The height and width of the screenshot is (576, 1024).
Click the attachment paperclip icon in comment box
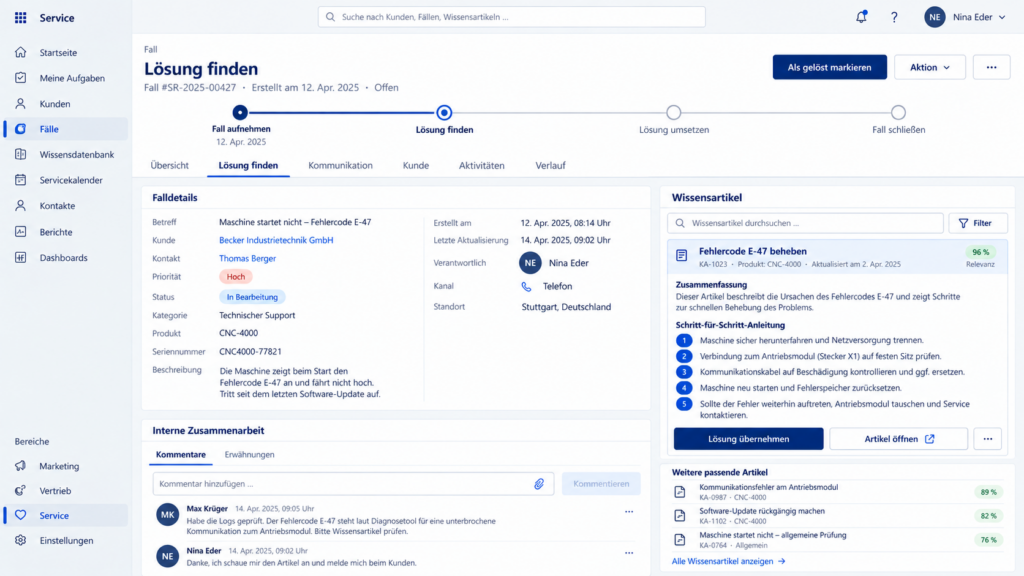point(539,484)
